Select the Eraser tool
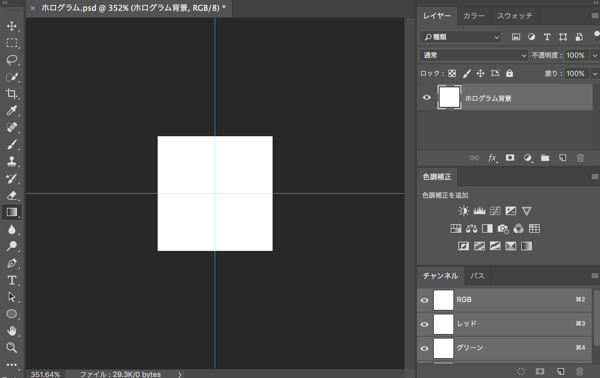Viewport: 600px width, 378px height. coord(11,195)
